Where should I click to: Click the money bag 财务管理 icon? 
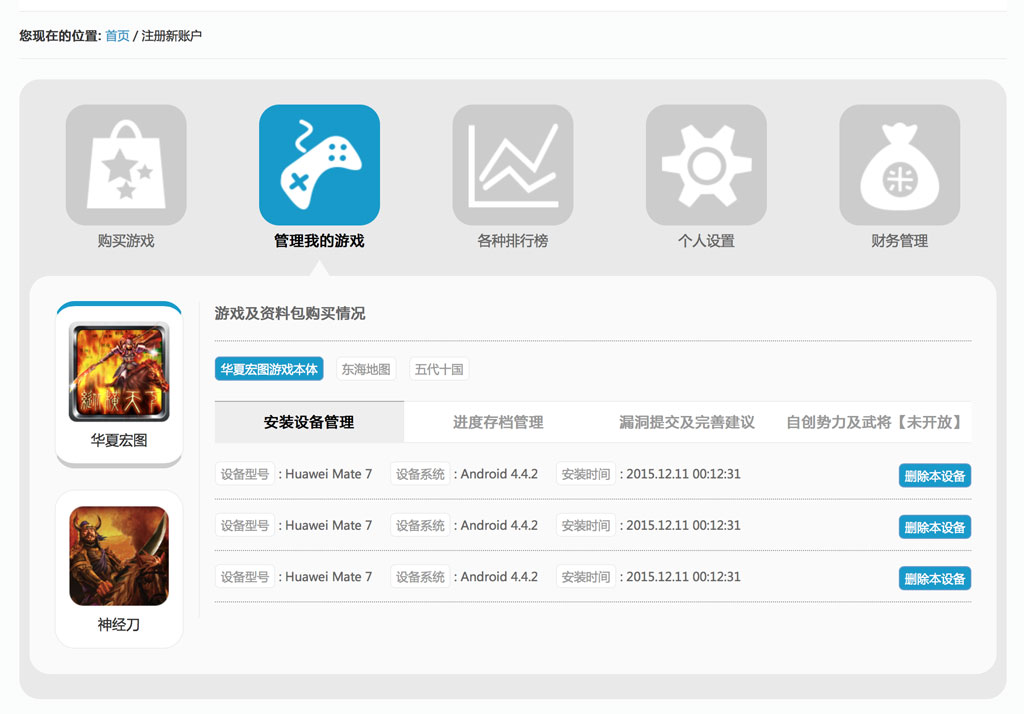coord(899,165)
